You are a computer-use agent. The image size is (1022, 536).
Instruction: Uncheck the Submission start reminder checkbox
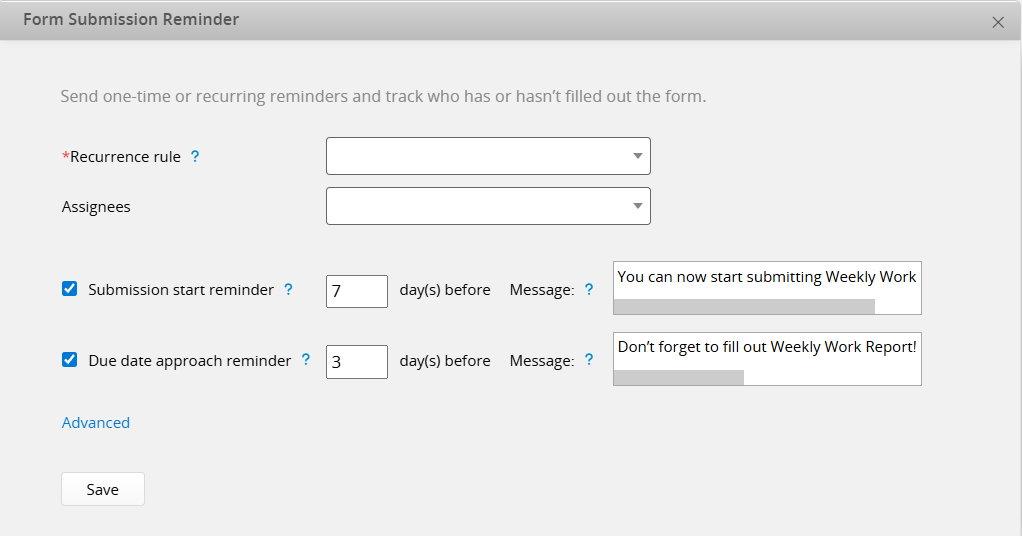point(70,290)
